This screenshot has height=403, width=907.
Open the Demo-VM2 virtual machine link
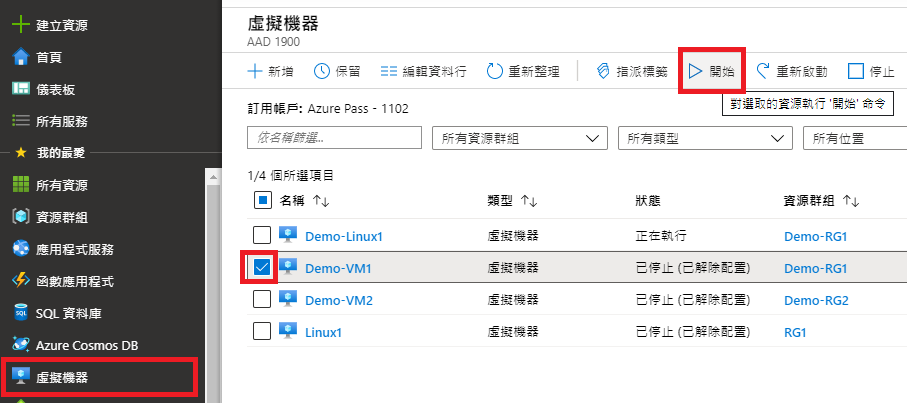tap(338, 299)
